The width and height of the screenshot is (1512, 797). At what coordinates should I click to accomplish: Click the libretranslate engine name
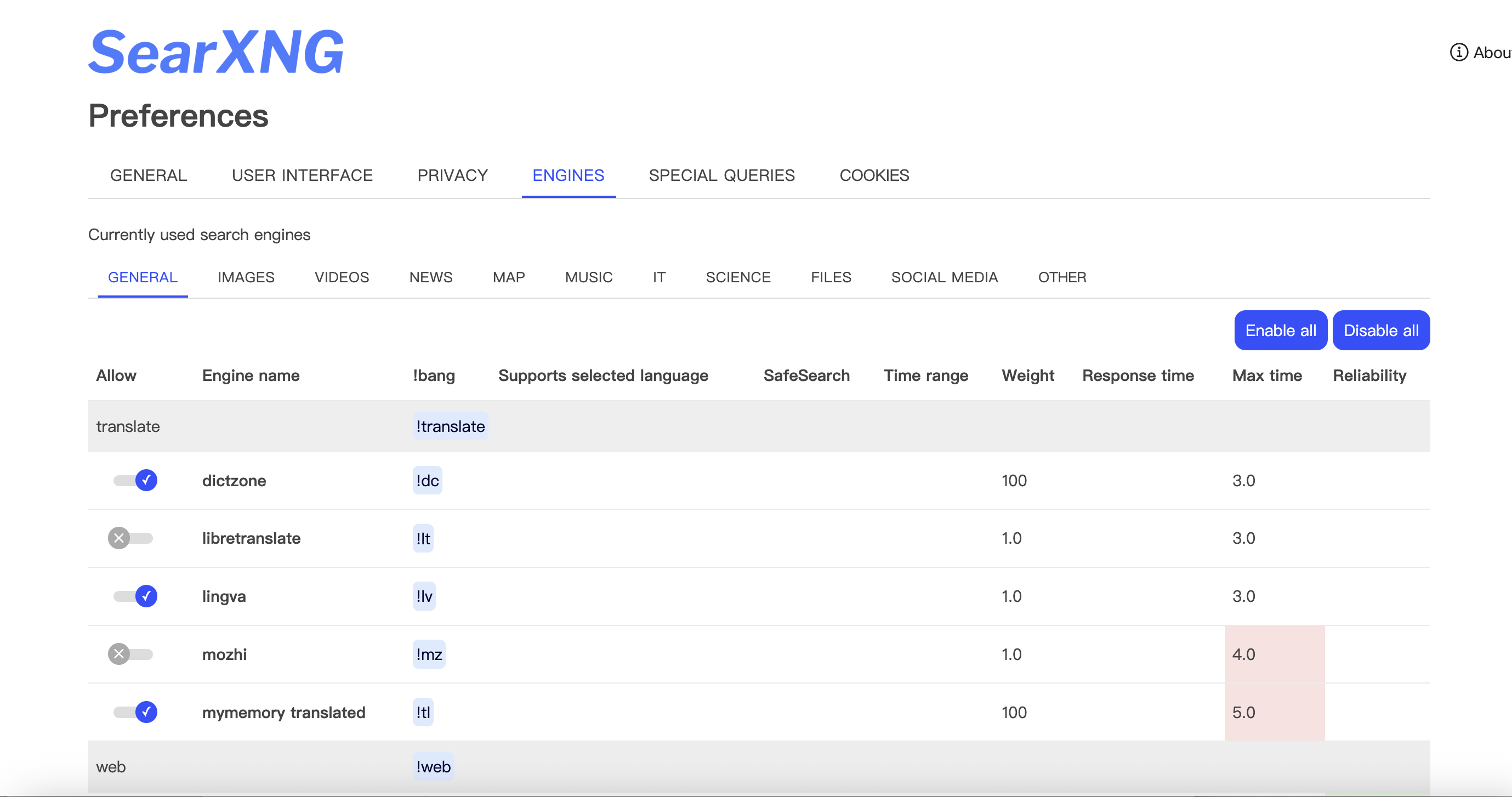tap(251, 538)
